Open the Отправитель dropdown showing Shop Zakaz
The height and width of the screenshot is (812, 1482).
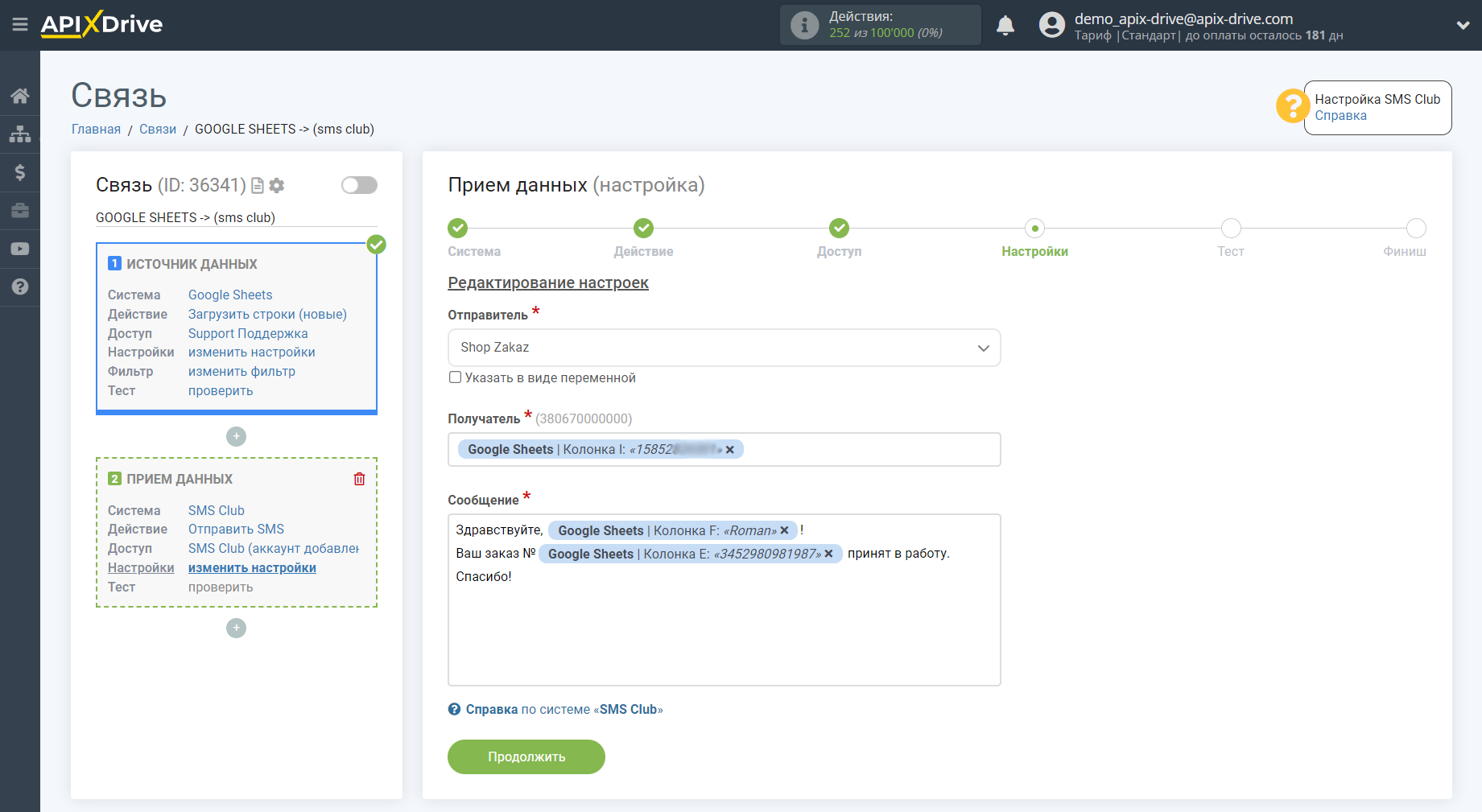point(724,348)
